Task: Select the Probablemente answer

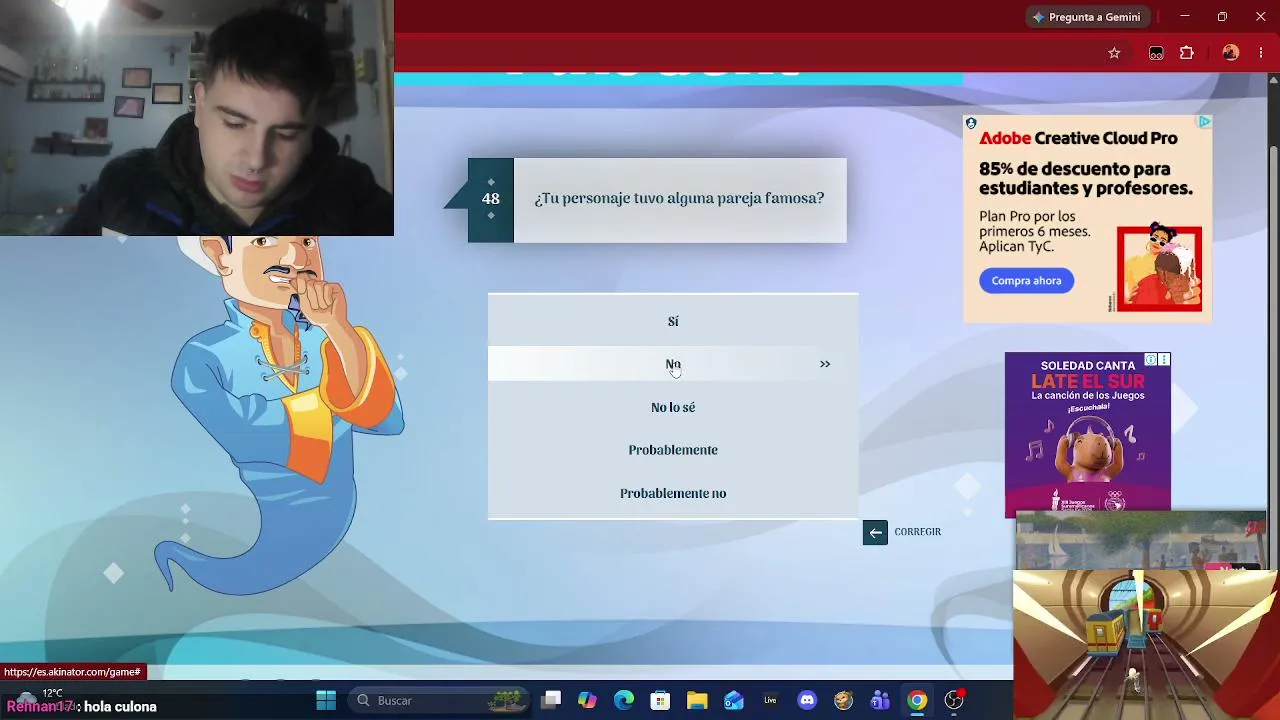Action: pos(673,450)
